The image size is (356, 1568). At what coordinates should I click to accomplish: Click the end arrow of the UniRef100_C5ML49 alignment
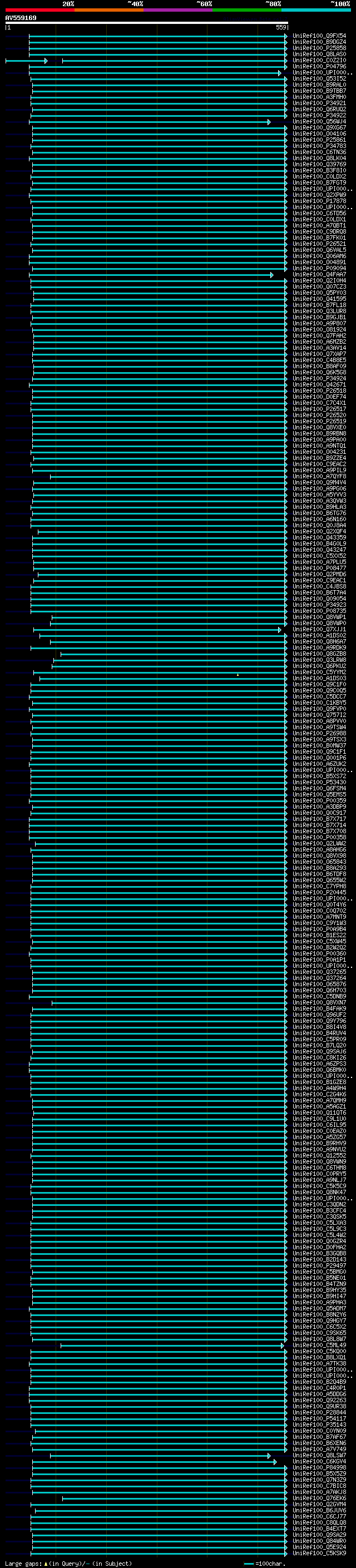point(283,1346)
